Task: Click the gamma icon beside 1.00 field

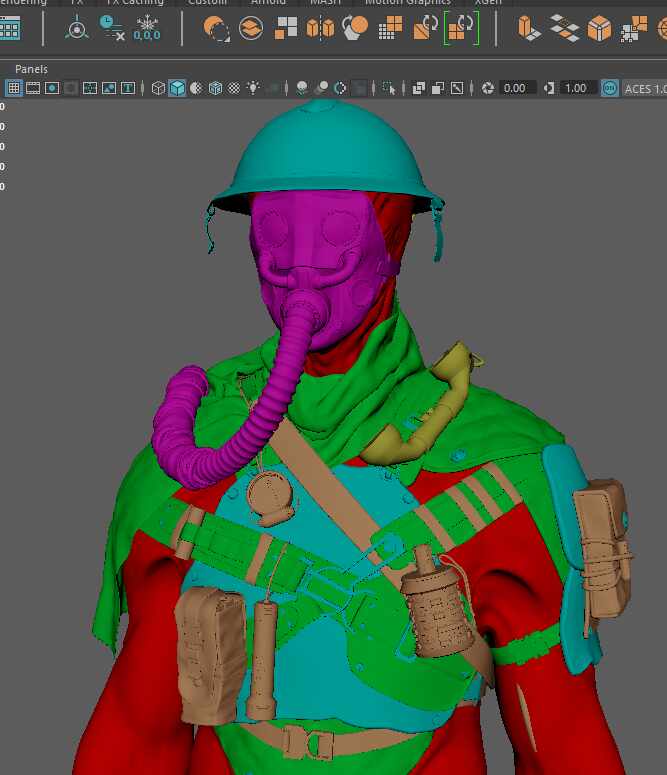Action: click(x=549, y=88)
